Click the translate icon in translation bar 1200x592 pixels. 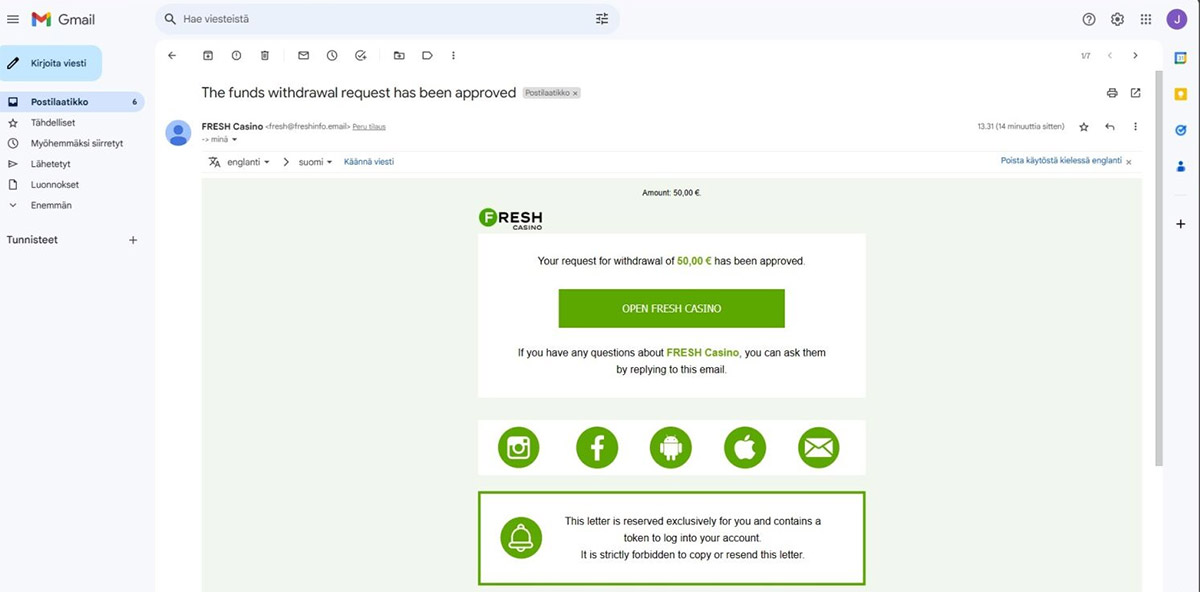(x=214, y=161)
